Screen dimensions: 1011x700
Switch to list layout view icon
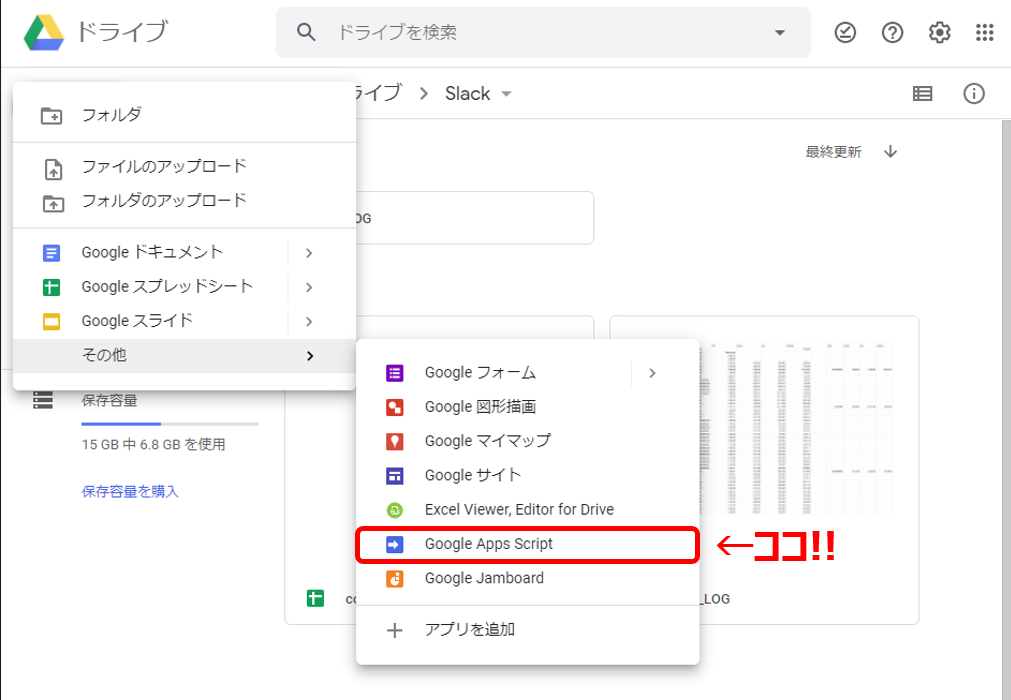tap(923, 94)
